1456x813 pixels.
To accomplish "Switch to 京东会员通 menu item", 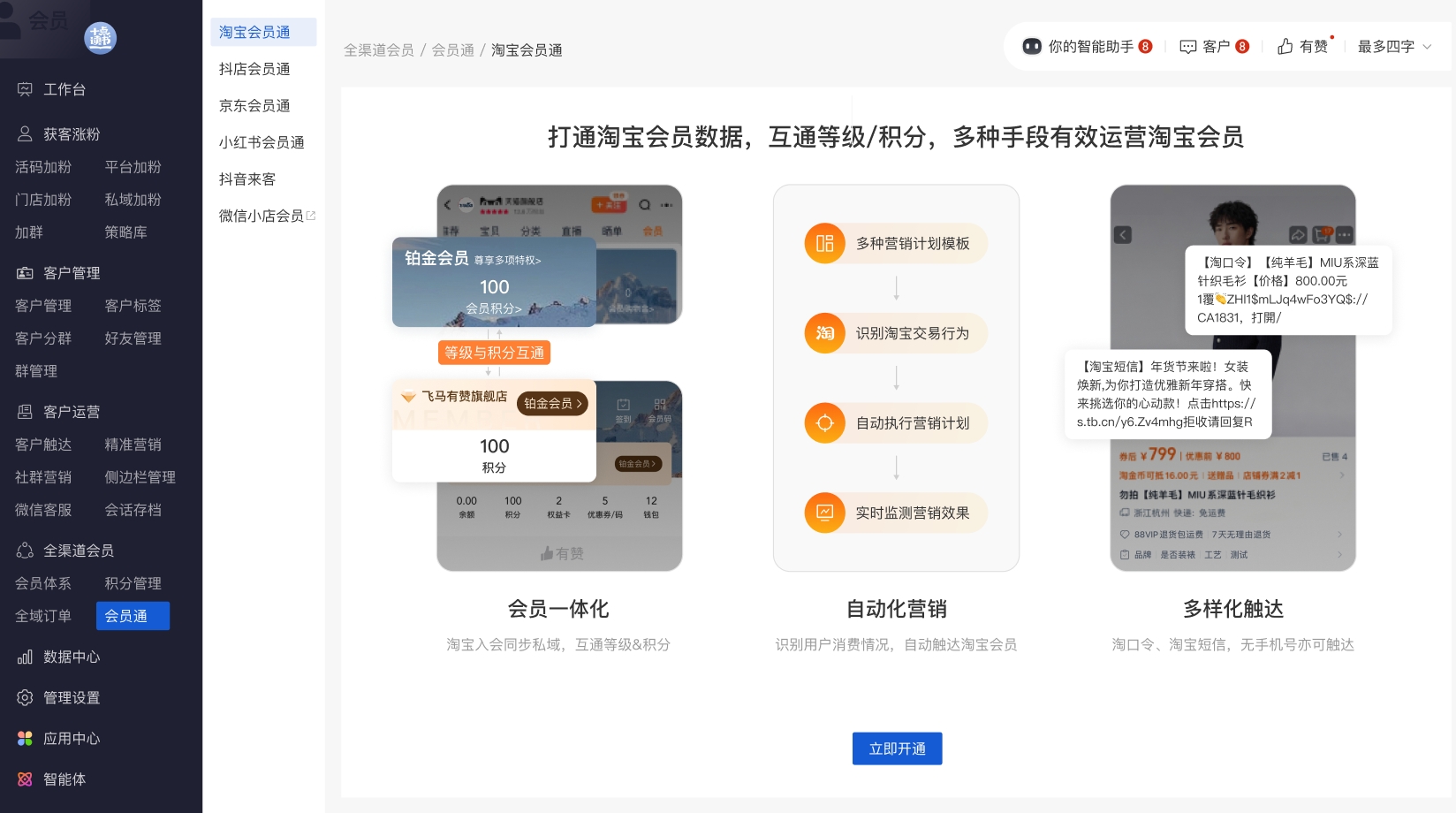I will click(x=254, y=105).
